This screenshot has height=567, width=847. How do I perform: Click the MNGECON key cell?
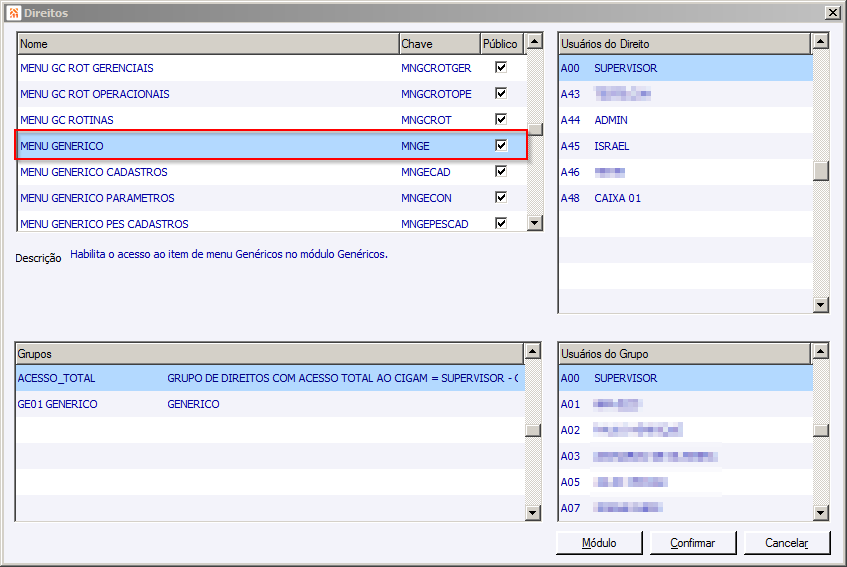pos(426,198)
